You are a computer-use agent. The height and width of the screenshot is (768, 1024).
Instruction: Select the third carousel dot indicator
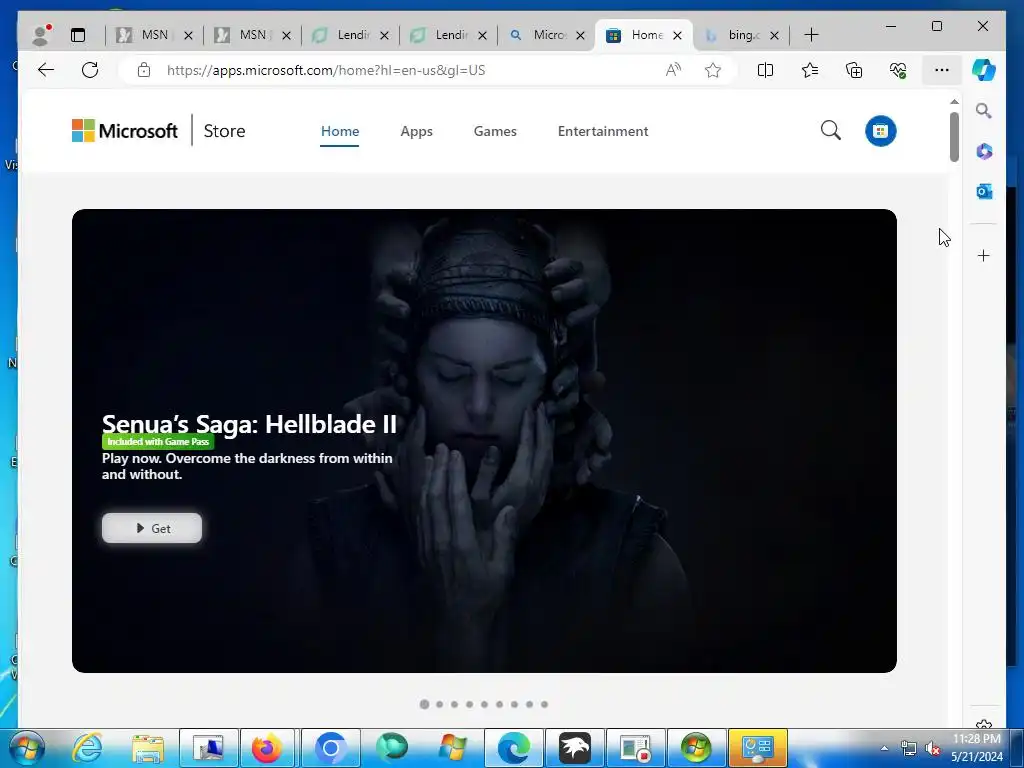click(x=455, y=704)
